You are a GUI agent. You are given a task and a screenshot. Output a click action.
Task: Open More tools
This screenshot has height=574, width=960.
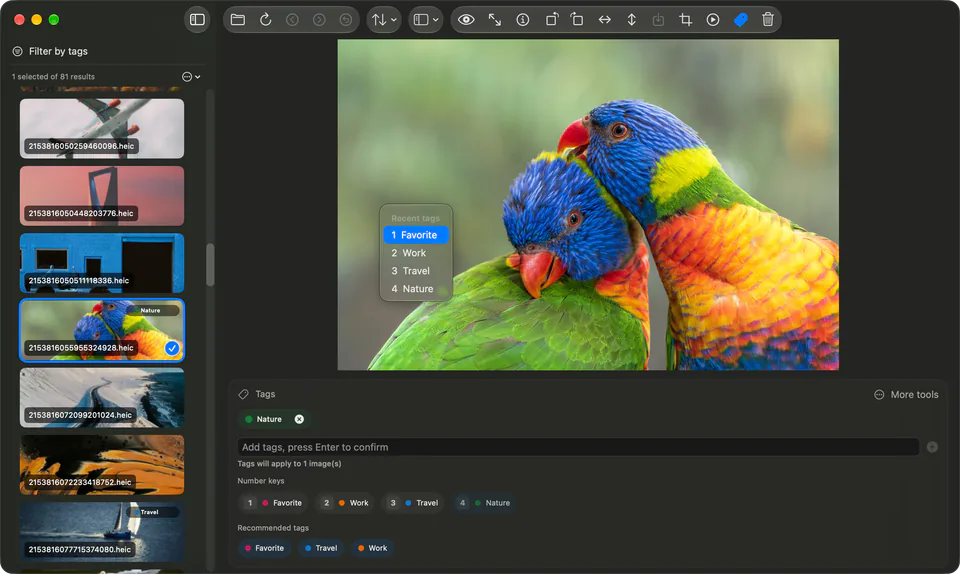tap(906, 395)
